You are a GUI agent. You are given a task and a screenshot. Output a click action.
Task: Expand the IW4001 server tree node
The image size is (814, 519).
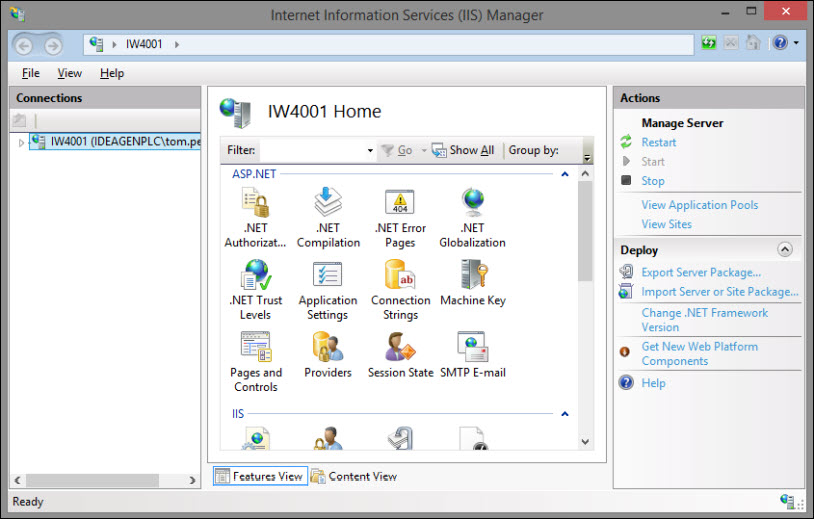tap(21, 142)
